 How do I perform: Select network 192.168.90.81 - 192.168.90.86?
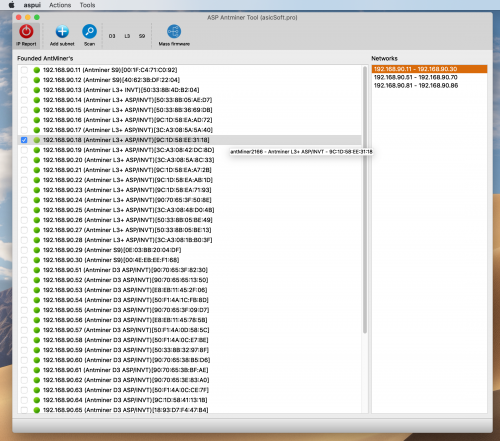tap(429, 86)
